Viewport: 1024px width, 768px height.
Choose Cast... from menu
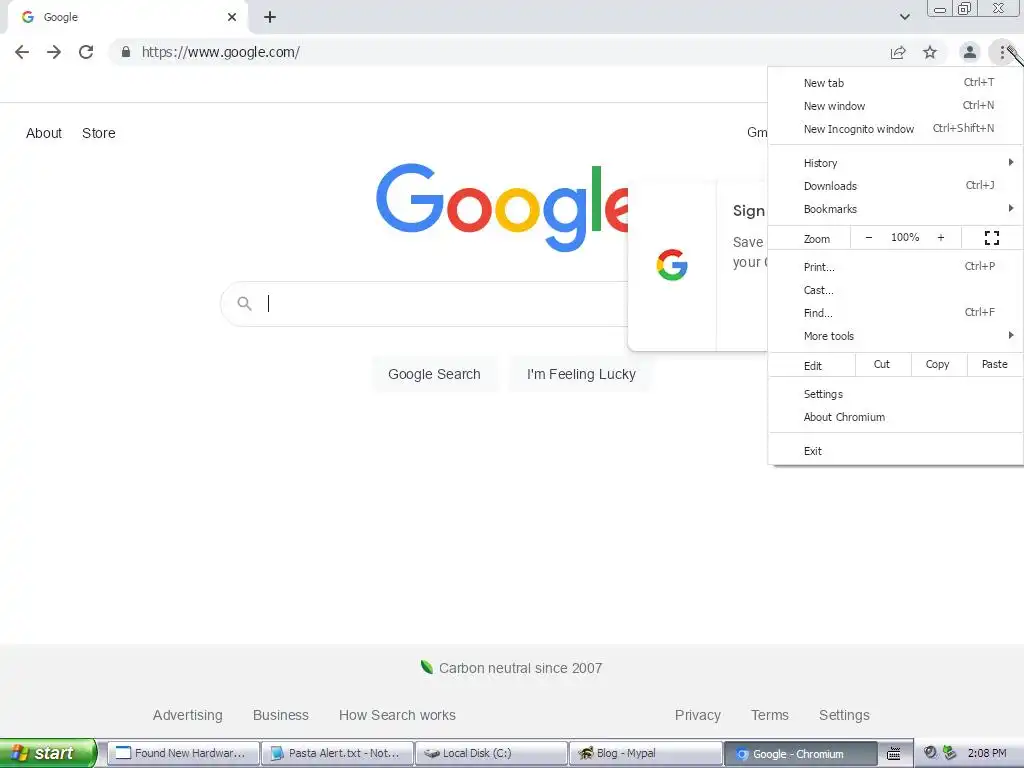pos(895,290)
